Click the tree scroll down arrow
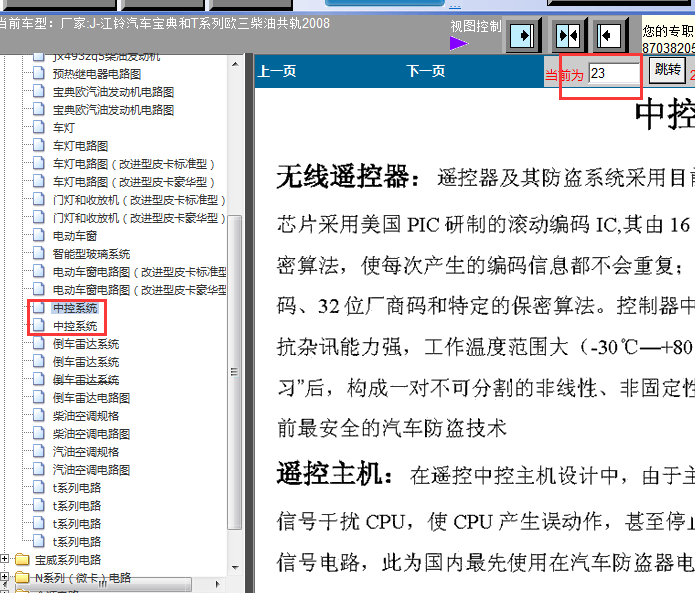This screenshot has width=695, height=593. pyautogui.click(x=235, y=568)
